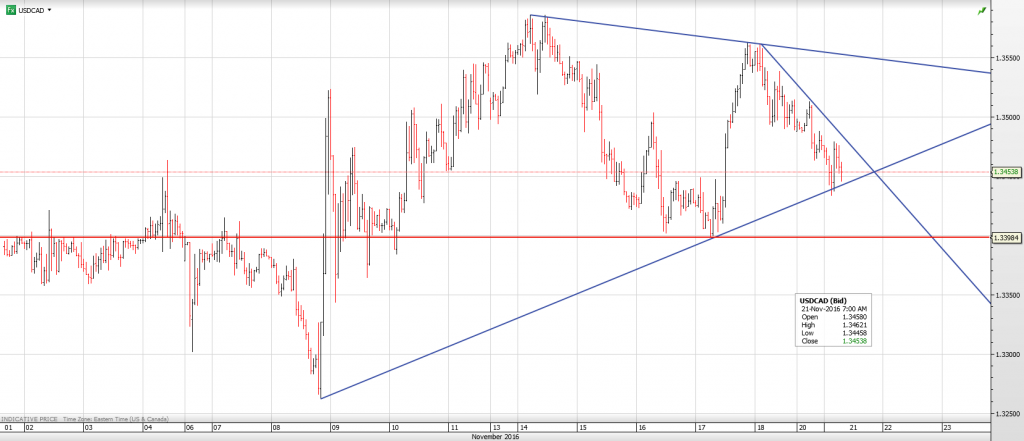Screen dimensions: 1024x441
Task: Click the USDCAD symbol name at top left
Action: point(32,9)
